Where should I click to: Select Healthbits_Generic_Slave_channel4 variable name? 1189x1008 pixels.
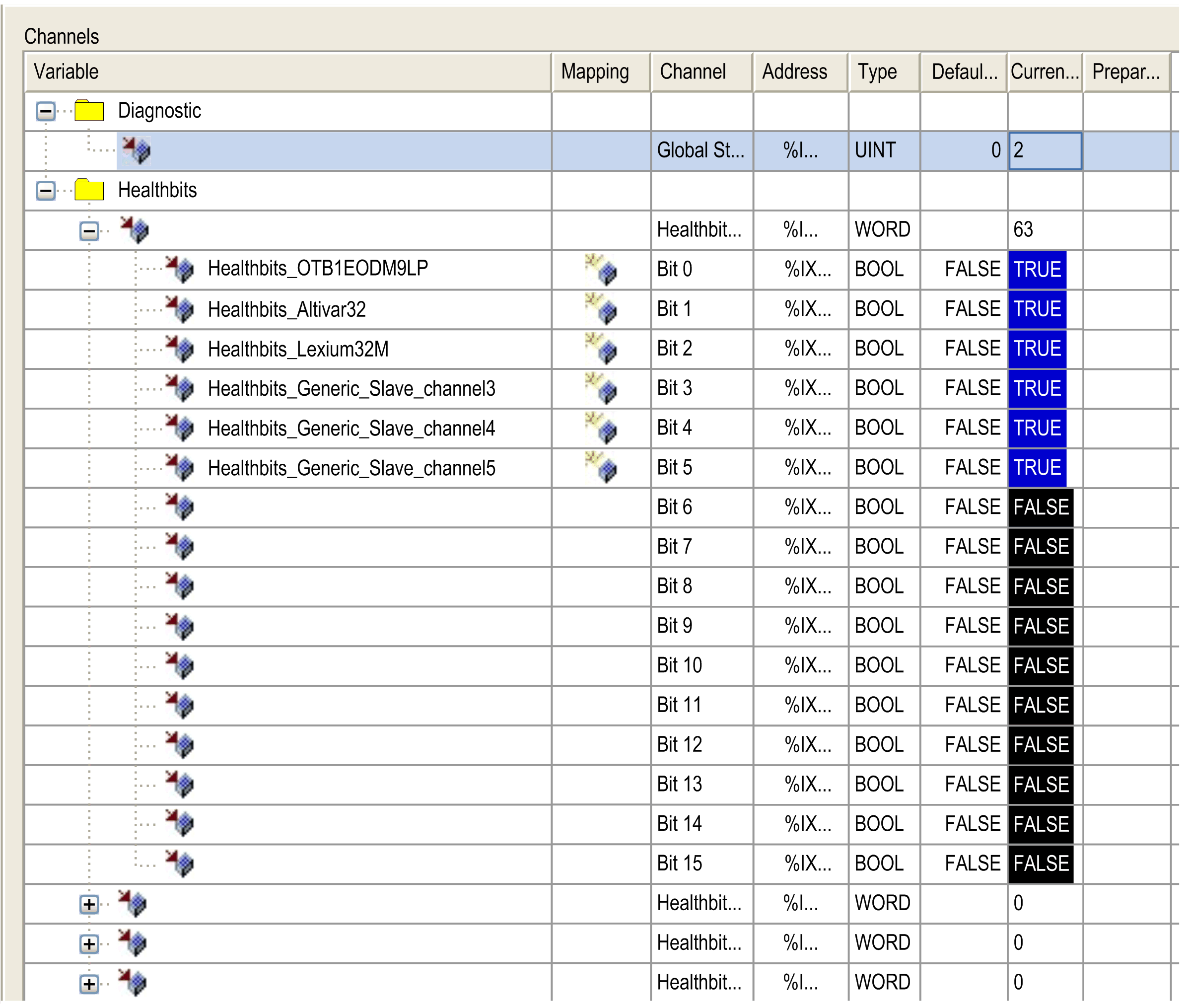coord(351,428)
